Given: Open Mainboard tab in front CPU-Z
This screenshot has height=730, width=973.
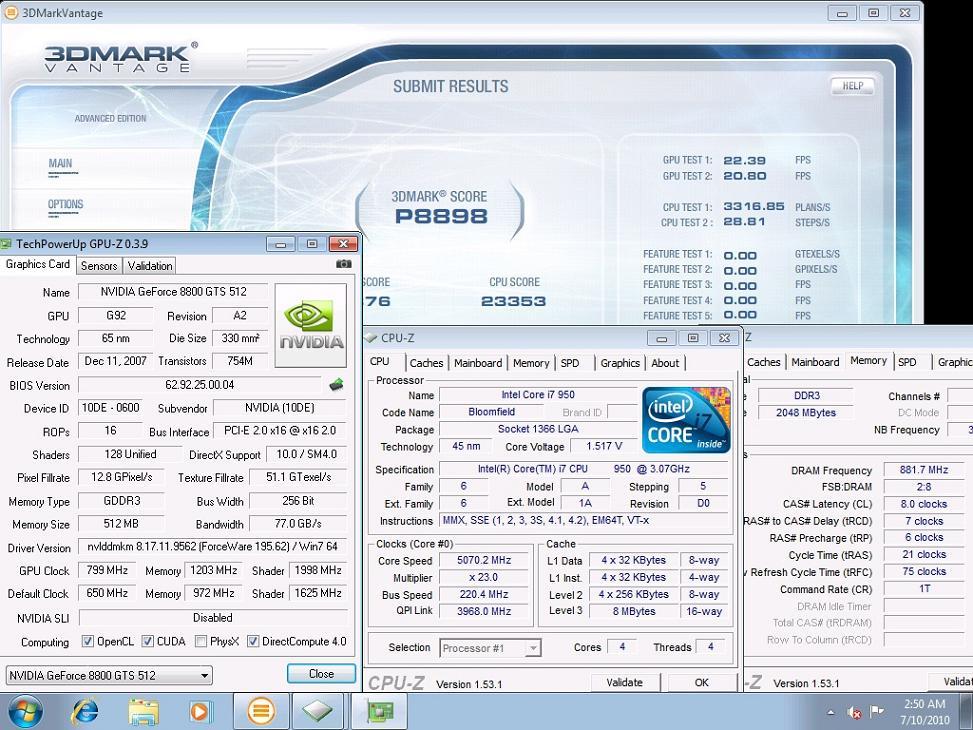Looking at the screenshot, I should (x=478, y=363).
